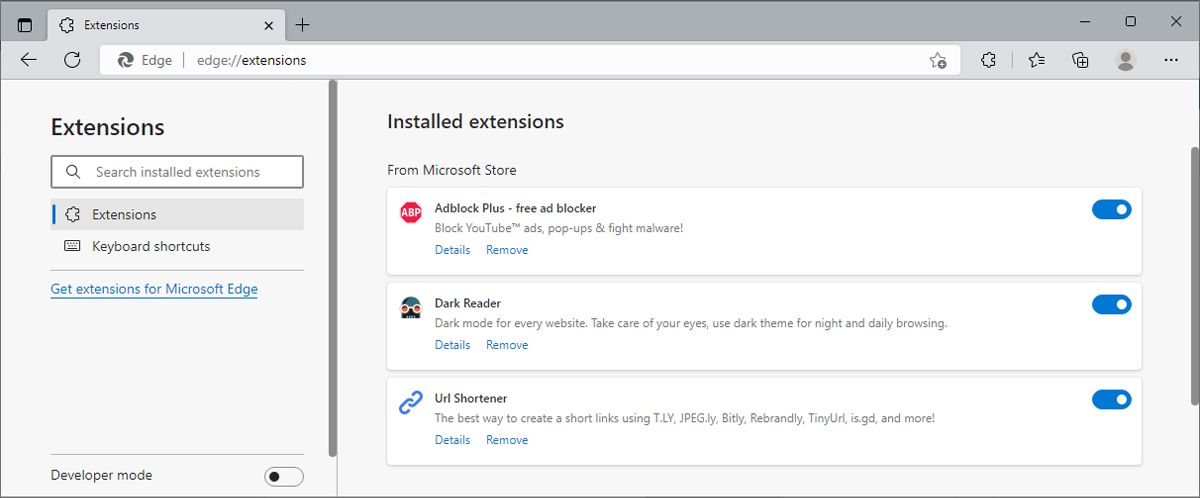Disable Adblock Plus toggle
1200x498 pixels.
pos(1111,209)
